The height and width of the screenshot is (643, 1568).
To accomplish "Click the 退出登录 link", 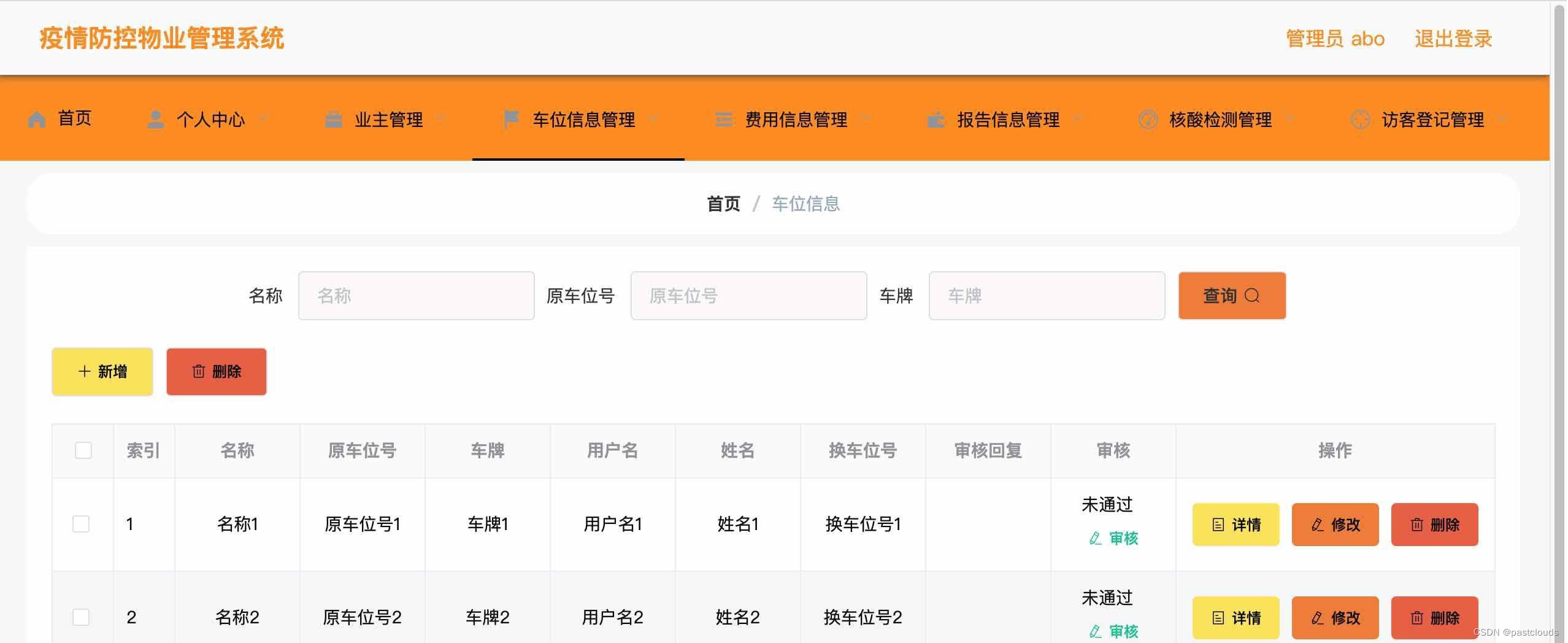I will pos(1454,38).
